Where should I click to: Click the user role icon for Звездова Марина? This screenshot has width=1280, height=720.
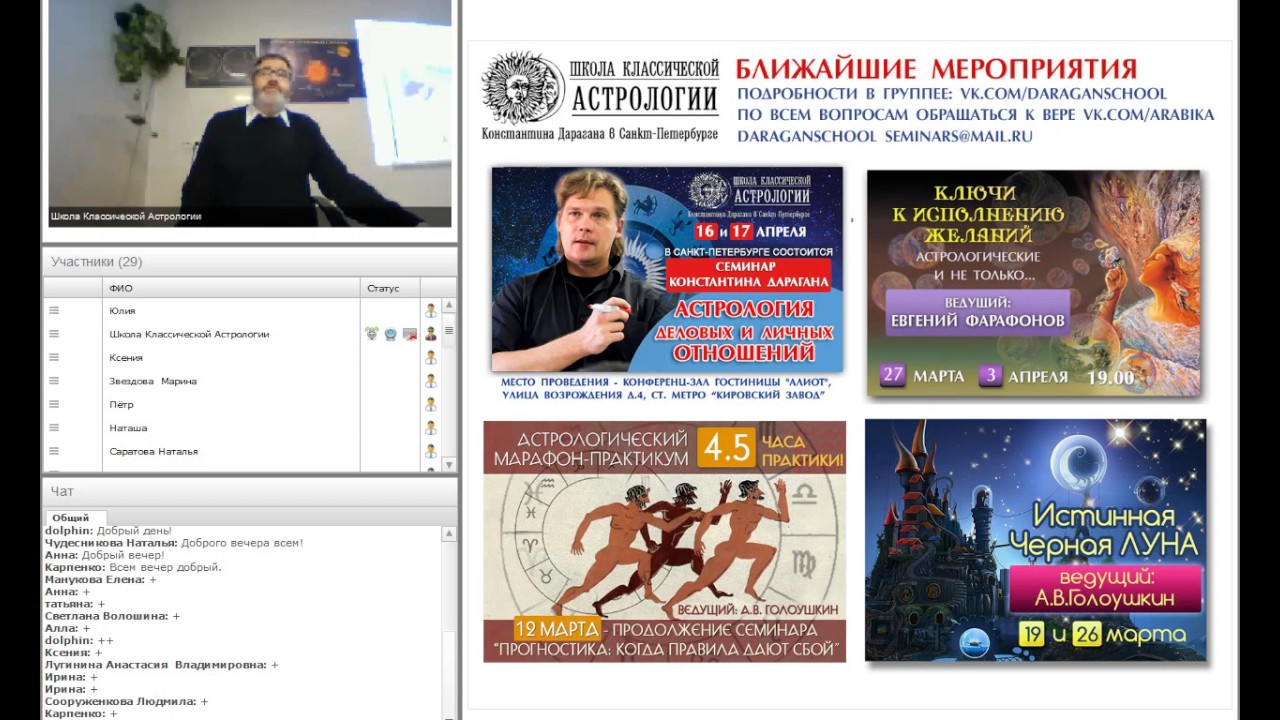[x=431, y=381]
